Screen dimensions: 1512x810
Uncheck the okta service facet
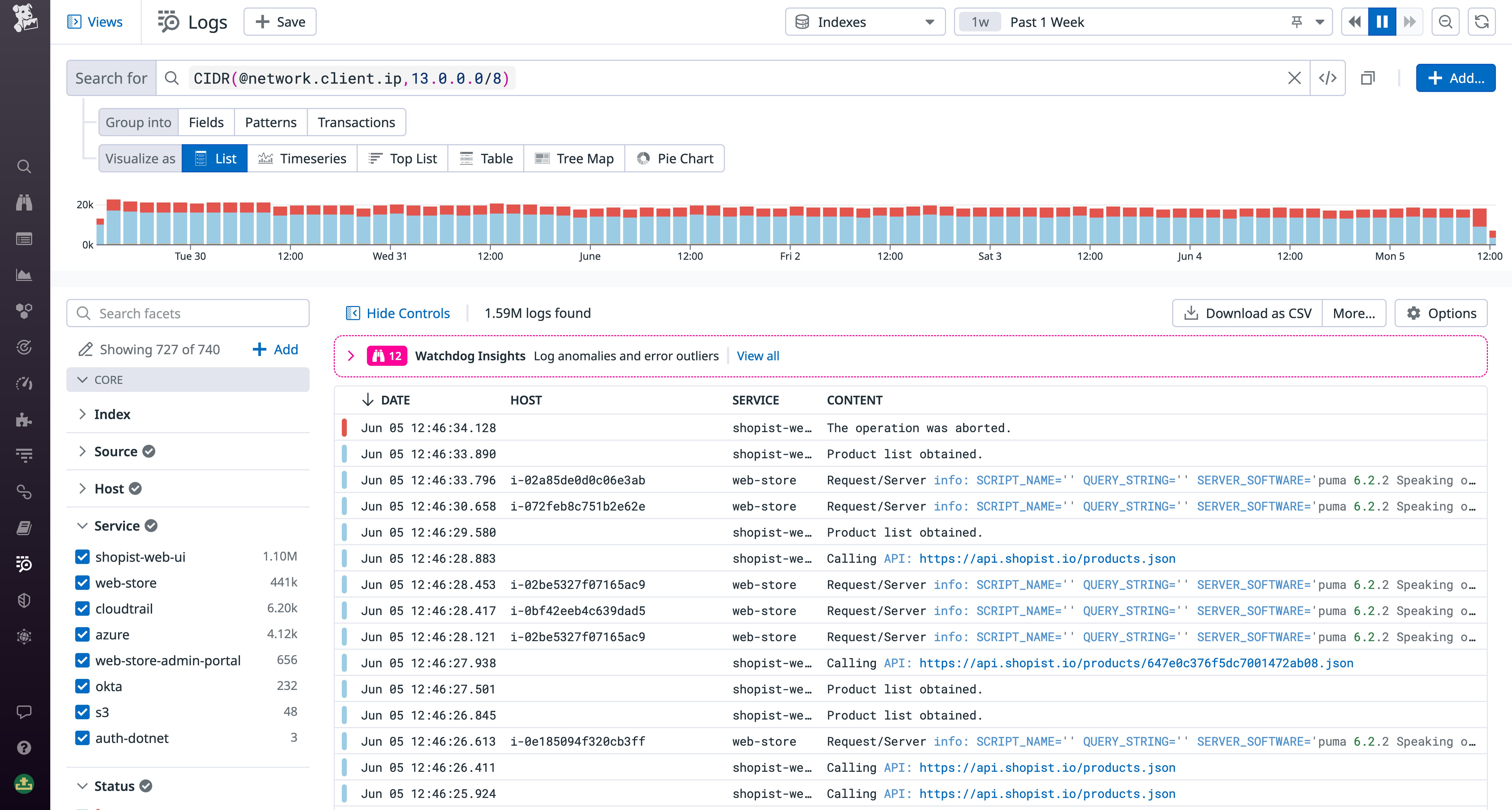(x=82, y=686)
